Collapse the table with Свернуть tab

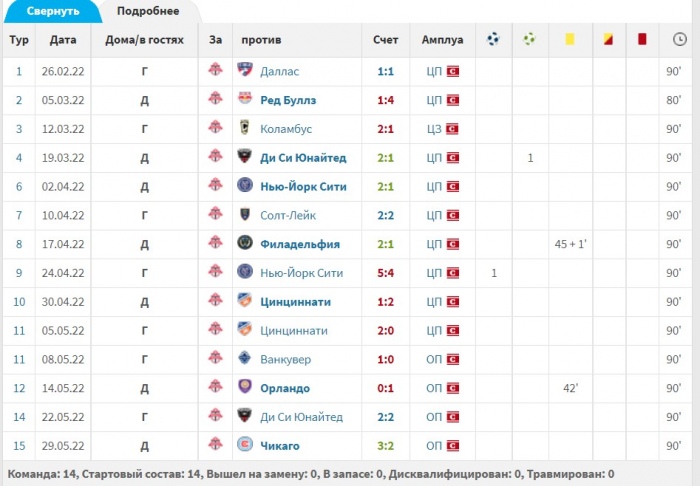(53, 11)
